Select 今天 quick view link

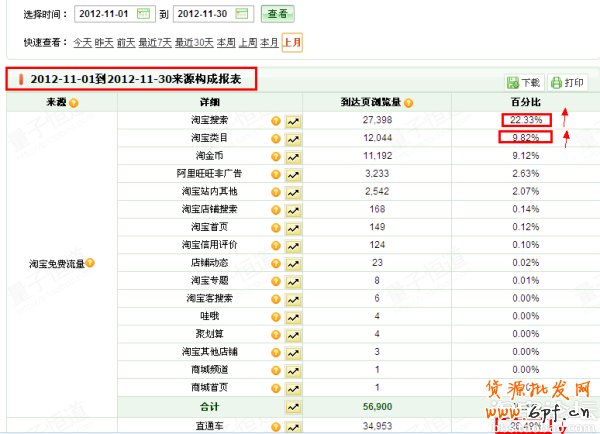click(x=82, y=42)
